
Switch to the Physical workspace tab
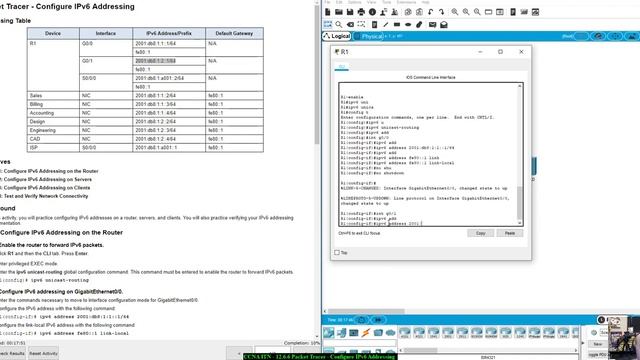tap(369, 36)
